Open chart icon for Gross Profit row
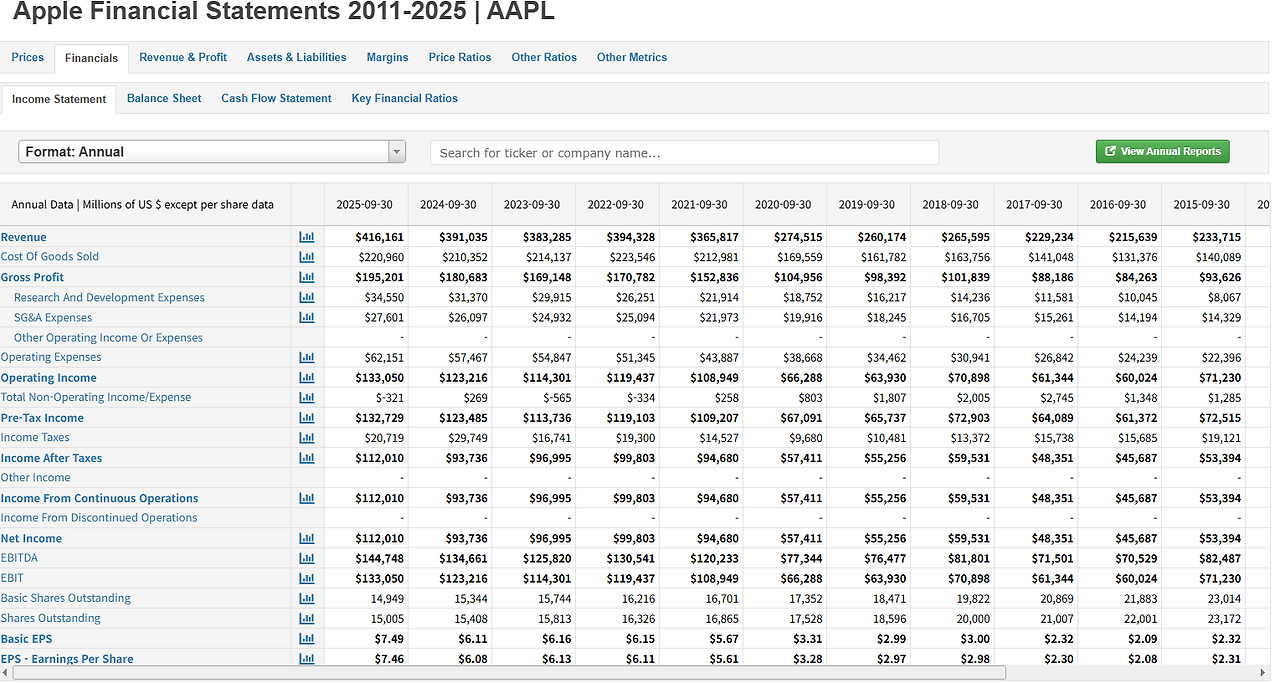This screenshot has height=683, width=1280. (x=307, y=277)
